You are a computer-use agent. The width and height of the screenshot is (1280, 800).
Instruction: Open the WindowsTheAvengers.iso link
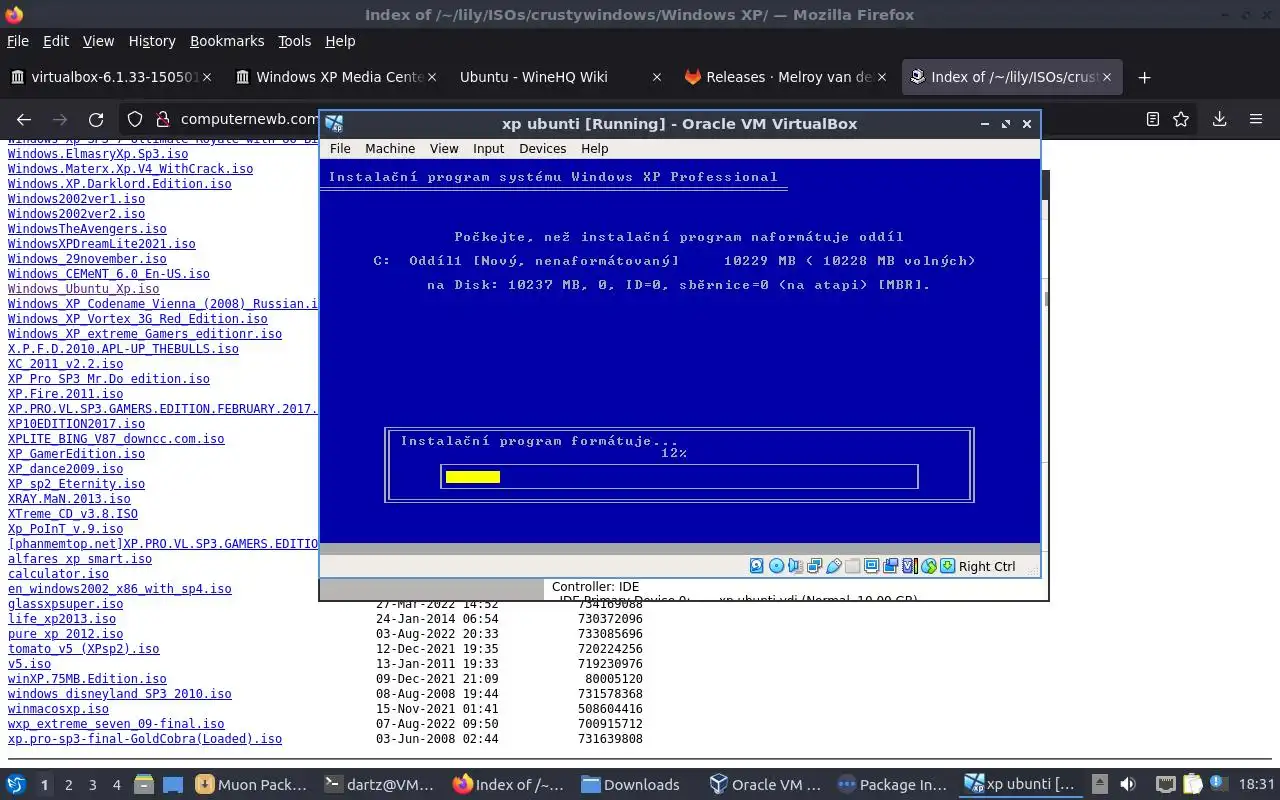[x=87, y=229]
